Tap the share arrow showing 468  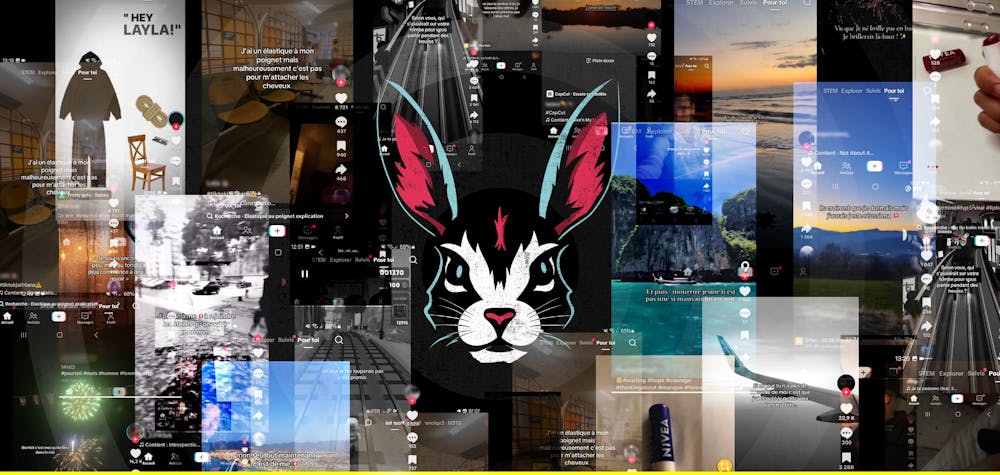(x=341, y=169)
